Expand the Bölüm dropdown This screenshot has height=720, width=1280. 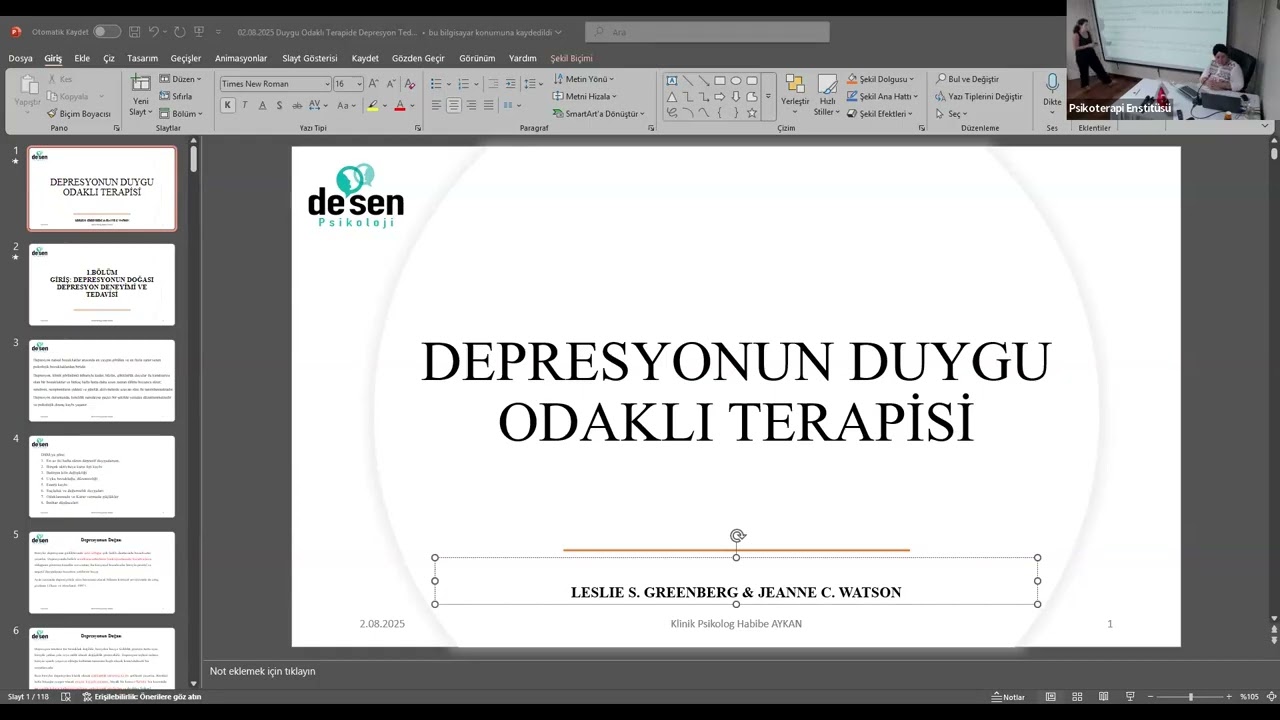pyautogui.click(x=180, y=113)
